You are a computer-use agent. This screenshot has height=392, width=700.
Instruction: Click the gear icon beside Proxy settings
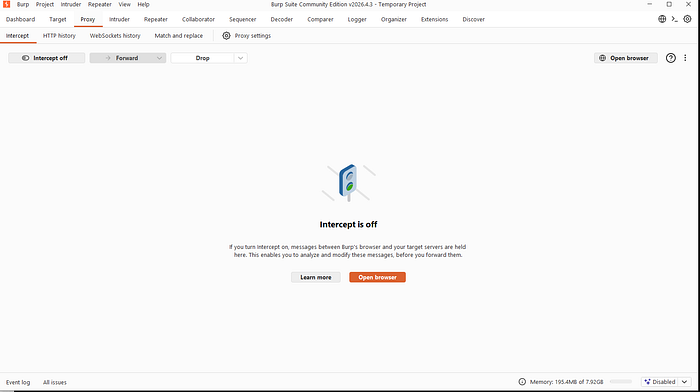pos(226,36)
